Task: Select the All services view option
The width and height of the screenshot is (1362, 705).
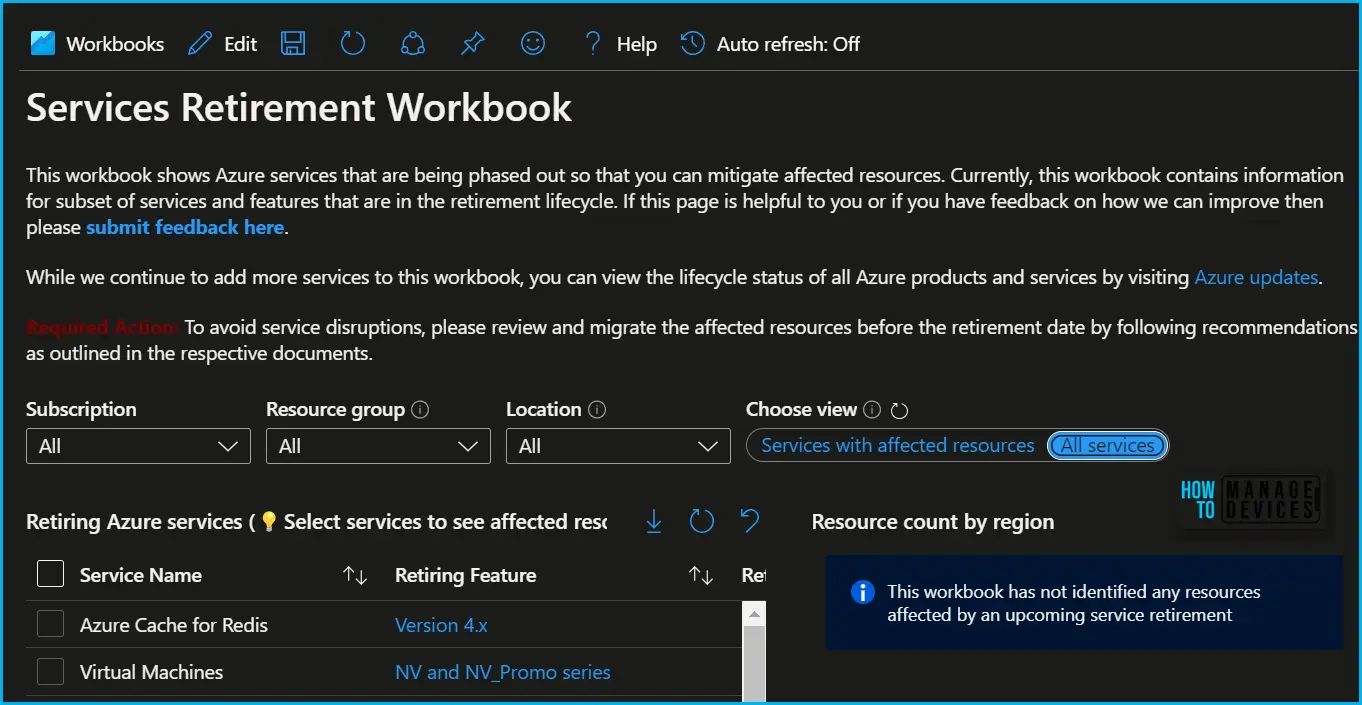Action: pos(1107,446)
